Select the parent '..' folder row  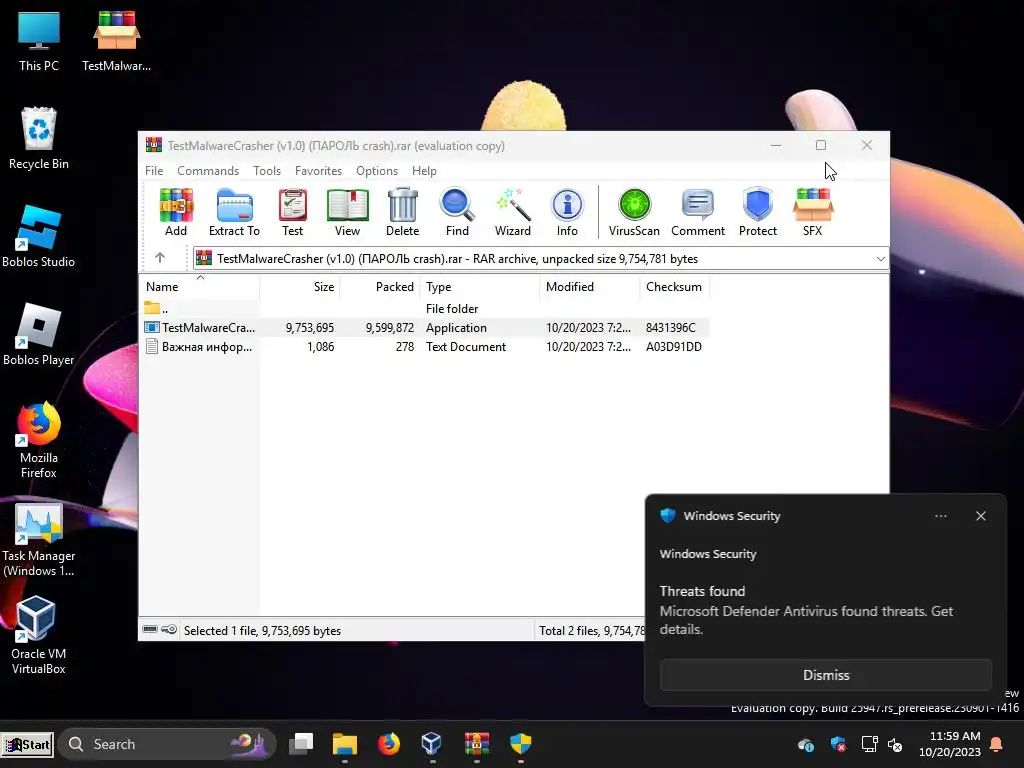(424, 308)
